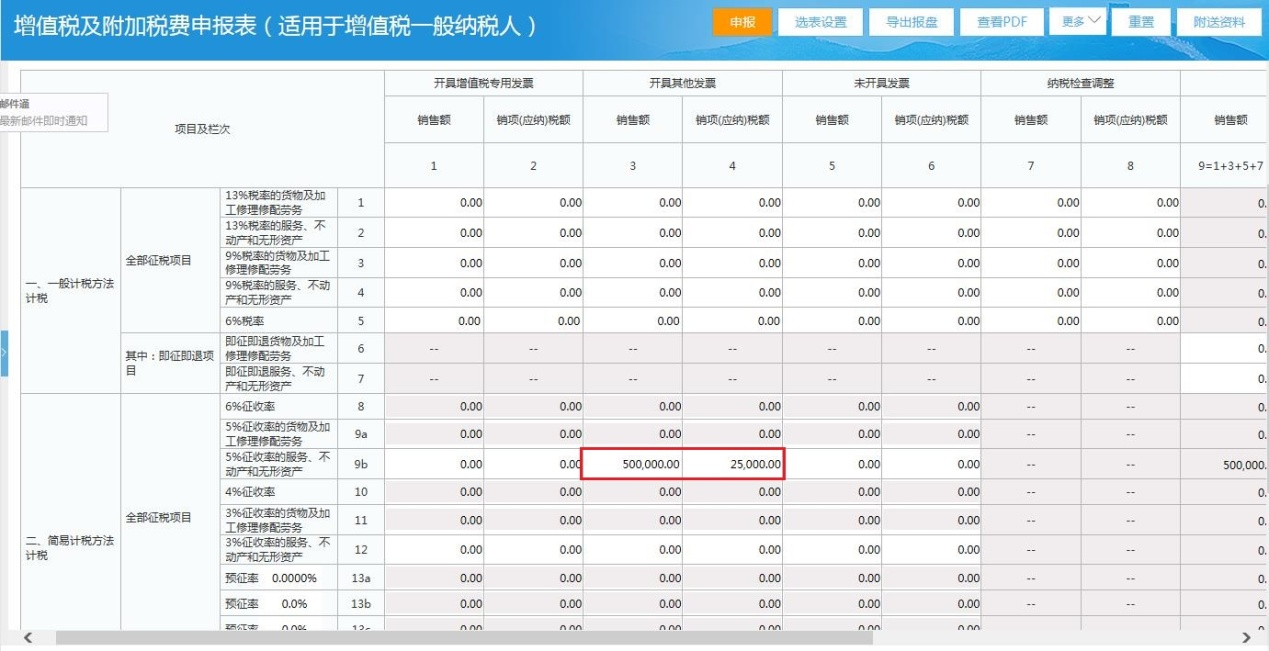Screen dimensions: 1269x651
Task: Select row 9b tax cell showing 25,000.00
Action: tap(733, 464)
